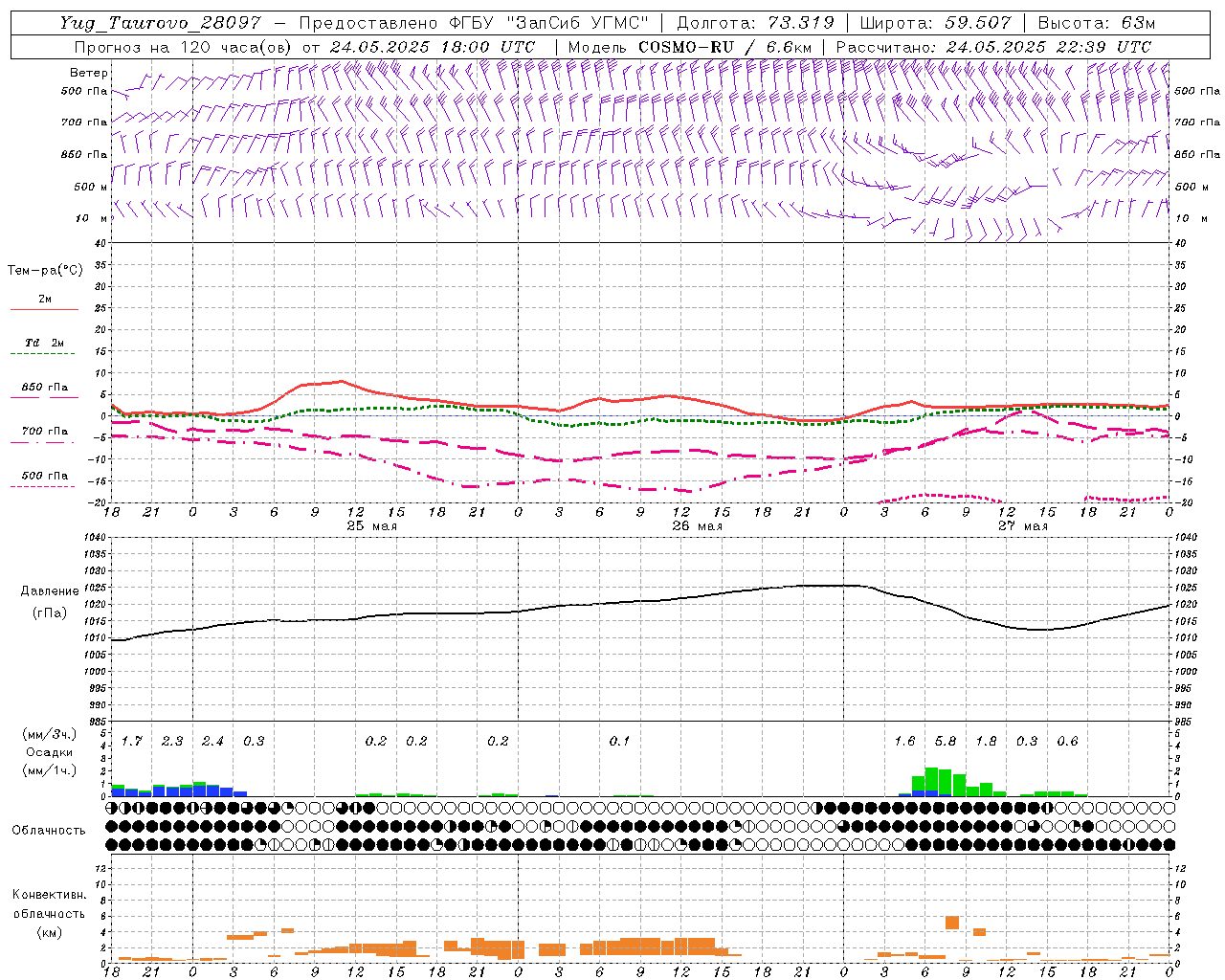Screen dimensions: 1225x980
Task: Click the Высота: 63м value
Action: pyautogui.click(x=1096, y=23)
